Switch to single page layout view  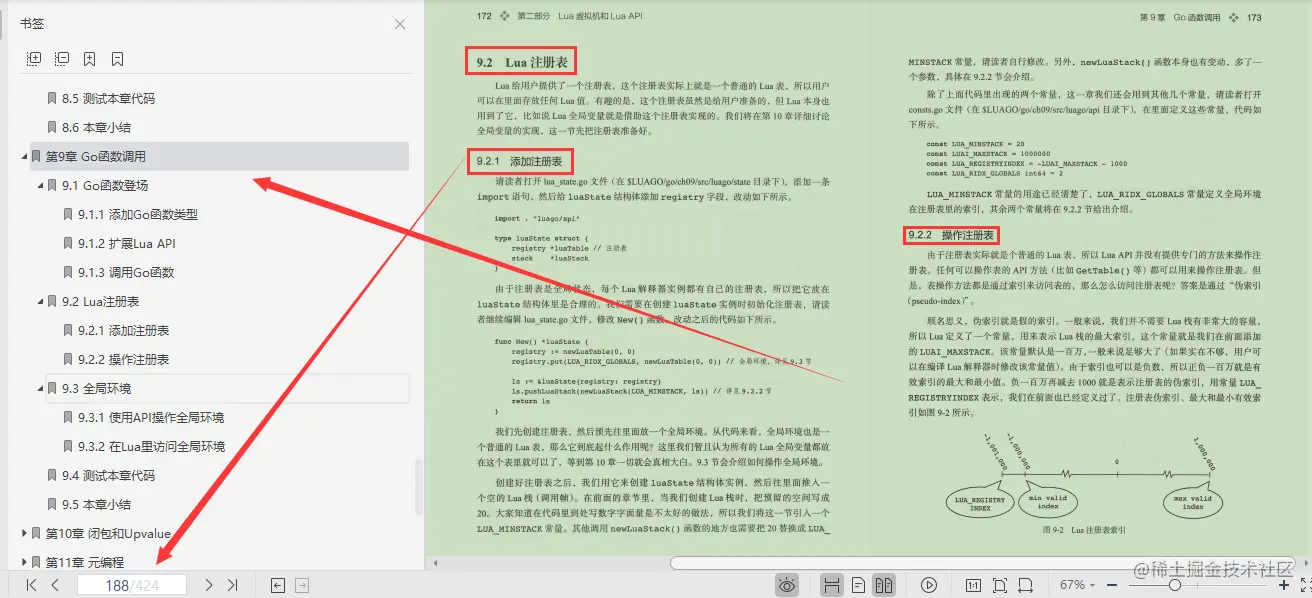pos(859,585)
